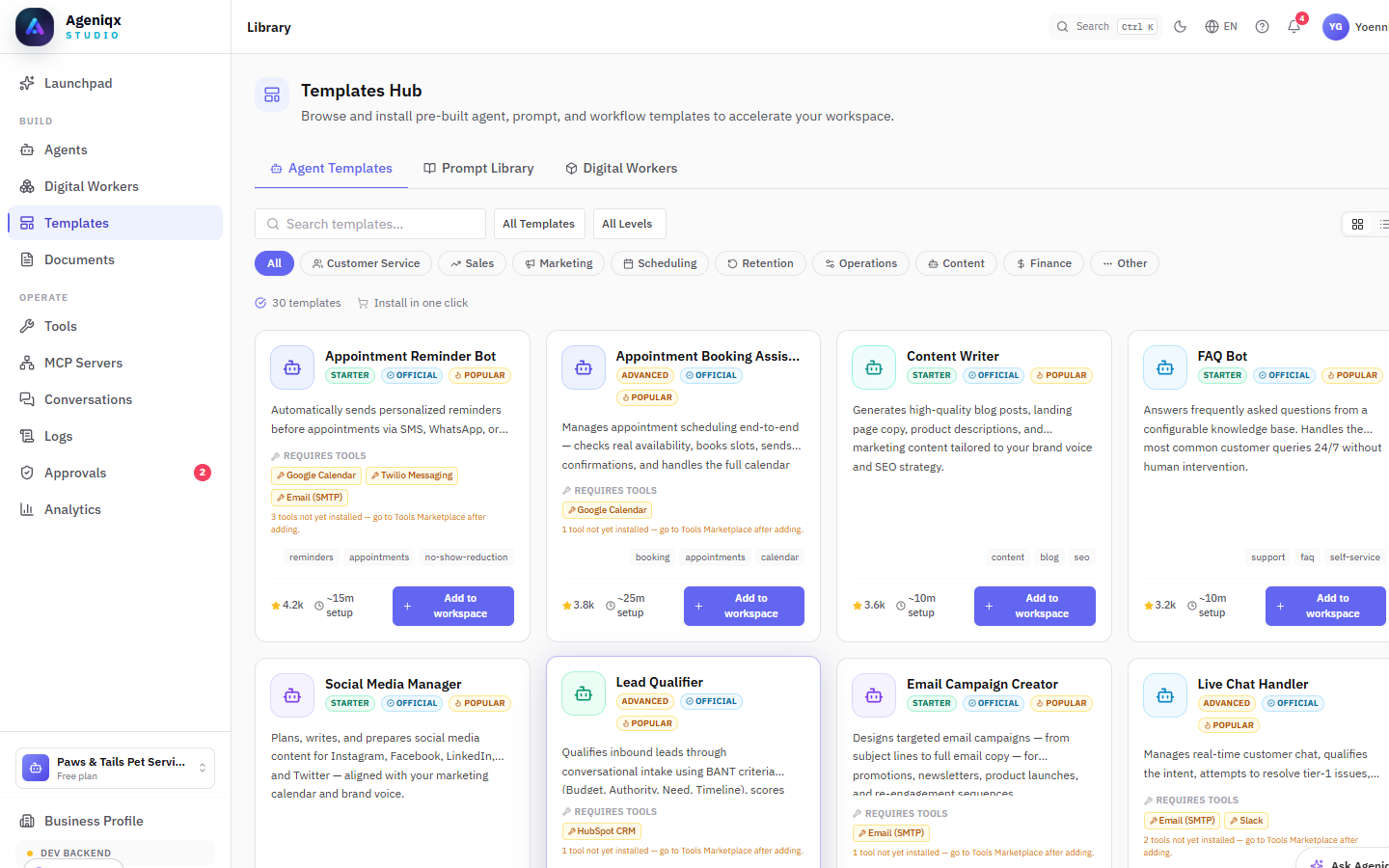Open MCP Servers page
This screenshot has height=868, width=1389.
pyautogui.click(x=116, y=363)
